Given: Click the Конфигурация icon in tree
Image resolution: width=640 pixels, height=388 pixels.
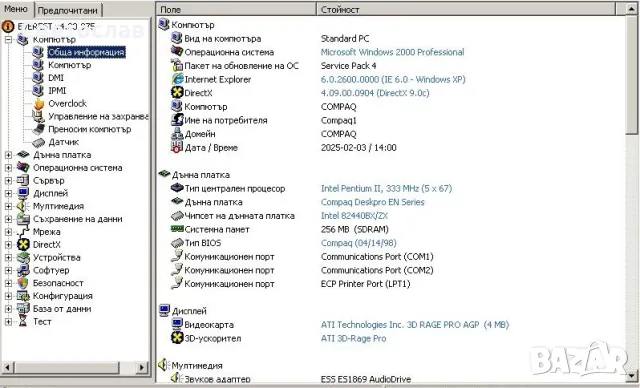Looking at the screenshot, I should (23, 296).
